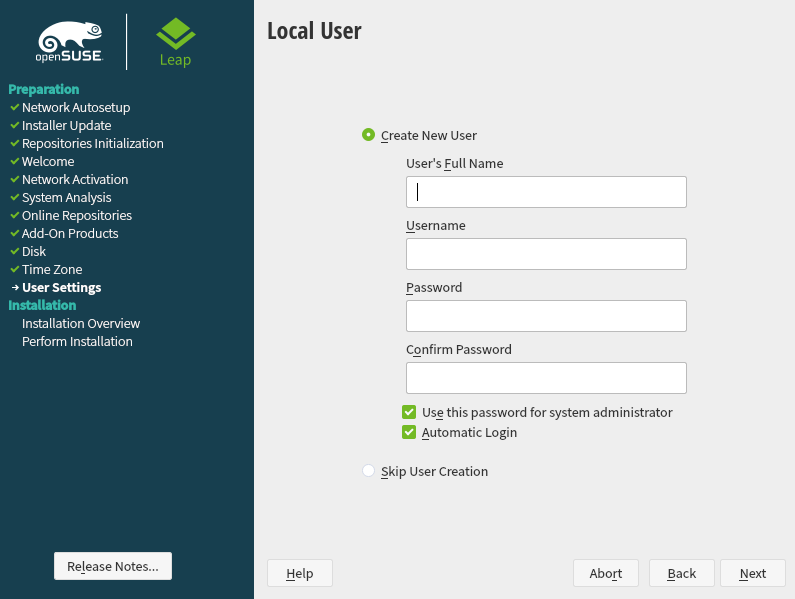Disable the Automatic Login checkbox
Viewport: 795px width, 599px height.
(x=409, y=433)
